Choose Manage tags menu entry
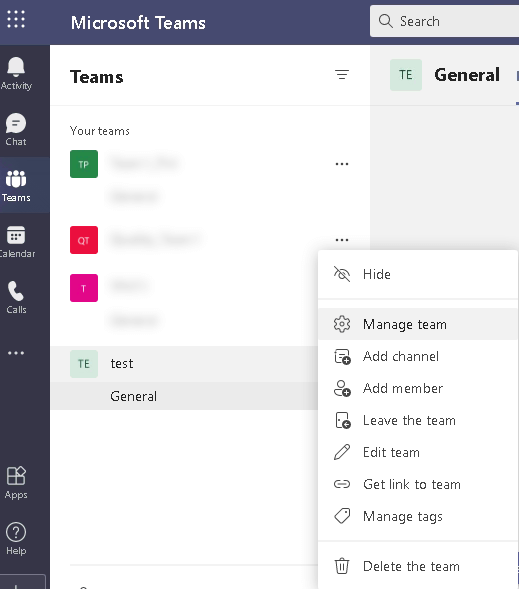 [x=418, y=517]
